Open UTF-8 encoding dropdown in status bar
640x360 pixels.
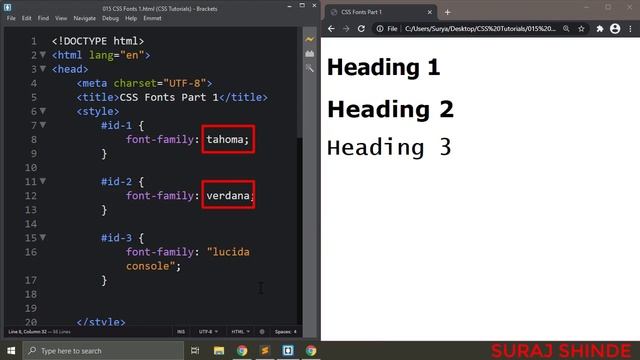click(208, 332)
